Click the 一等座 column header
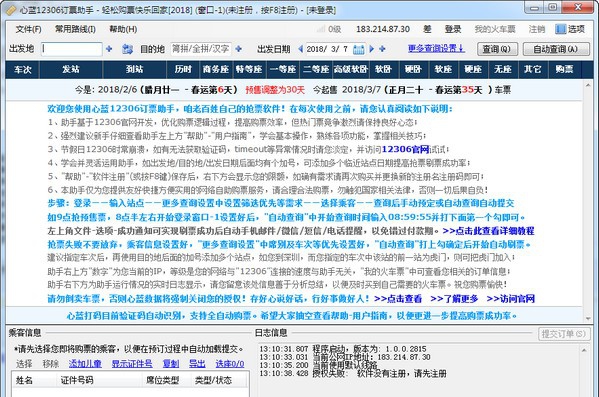 point(283,69)
